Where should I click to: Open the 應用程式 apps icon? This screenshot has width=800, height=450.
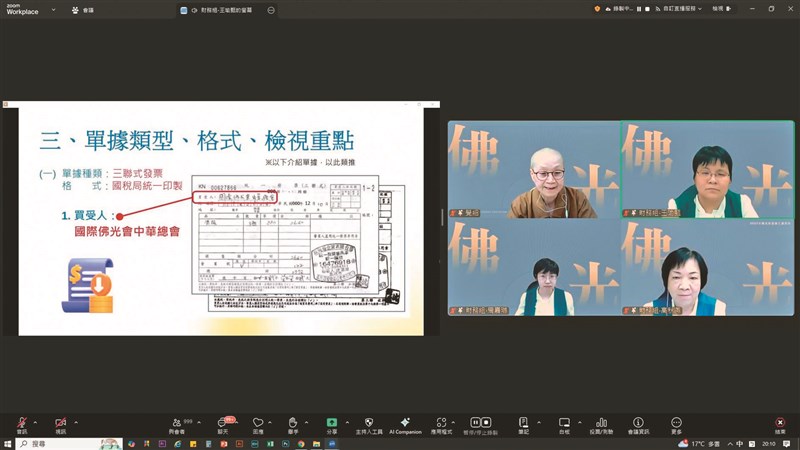(x=441, y=423)
